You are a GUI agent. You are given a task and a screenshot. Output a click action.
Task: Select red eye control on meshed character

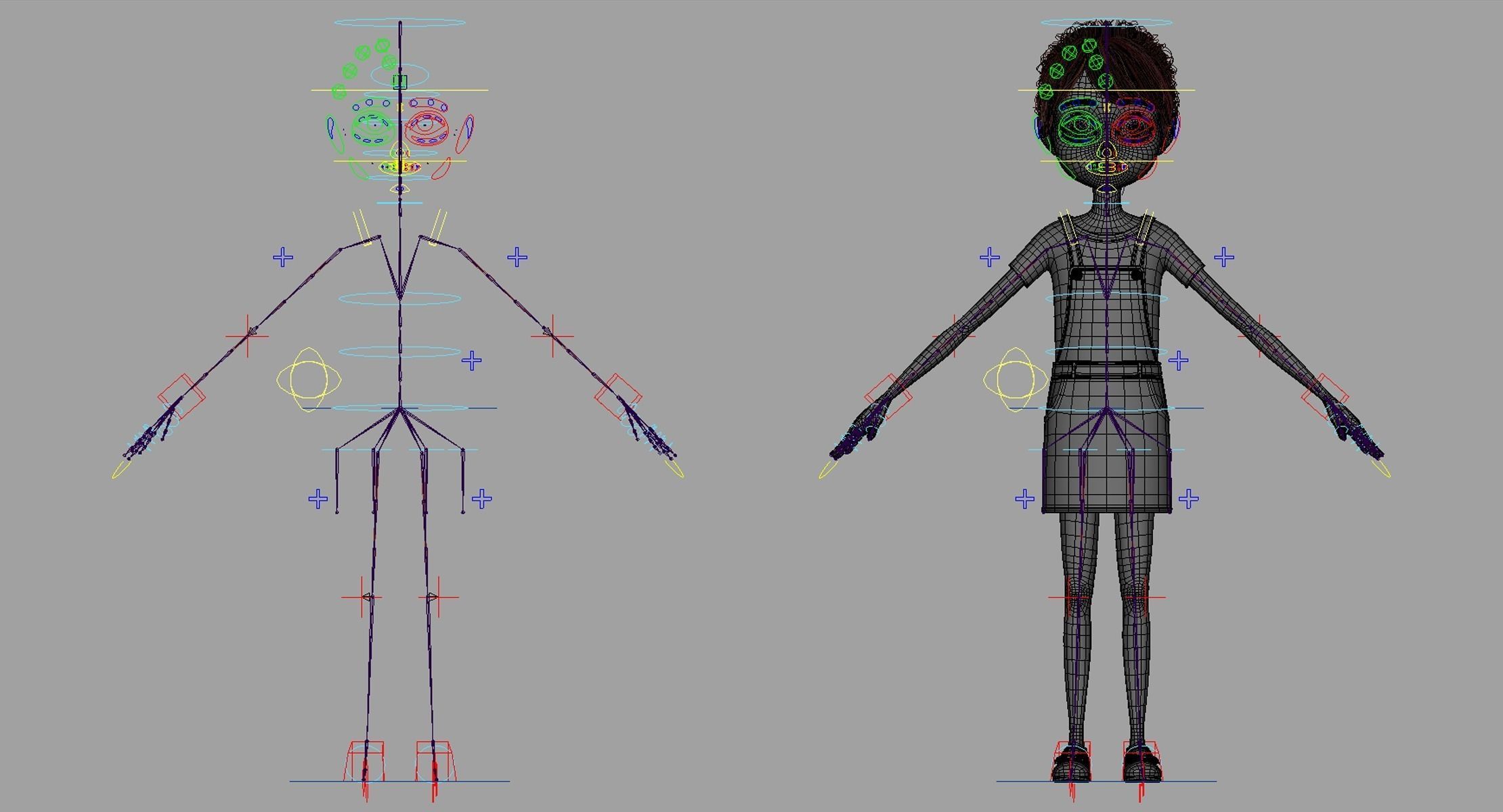tap(1133, 127)
